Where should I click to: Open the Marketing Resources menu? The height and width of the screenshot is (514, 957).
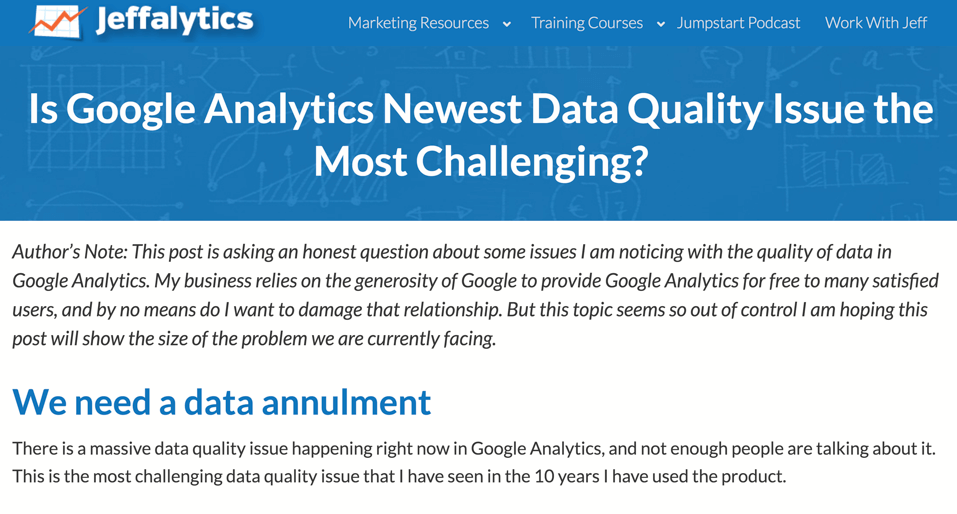pos(418,23)
